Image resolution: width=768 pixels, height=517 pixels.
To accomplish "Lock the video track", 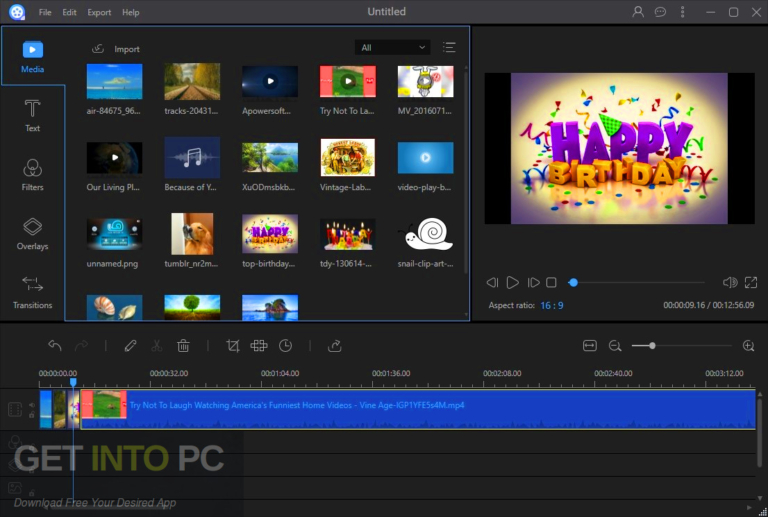I will click(31, 415).
